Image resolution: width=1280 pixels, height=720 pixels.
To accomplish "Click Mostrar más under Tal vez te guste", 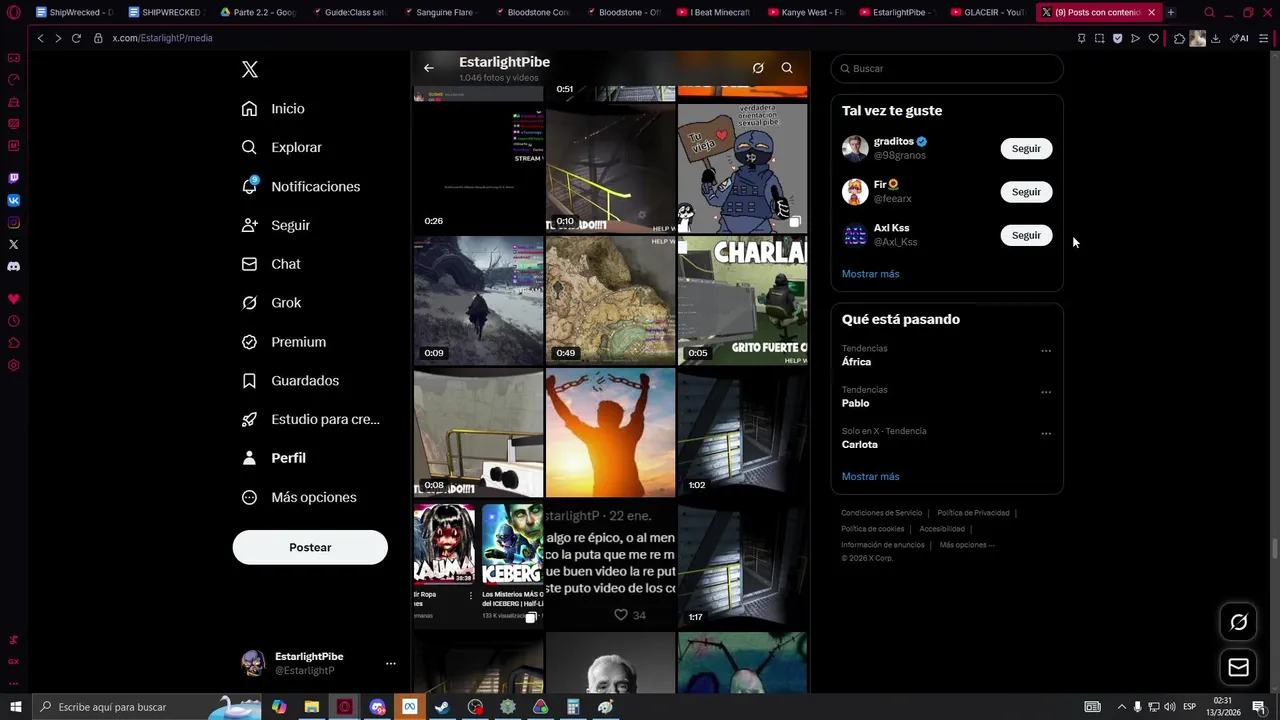I will pyautogui.click(x=870, y=274).
